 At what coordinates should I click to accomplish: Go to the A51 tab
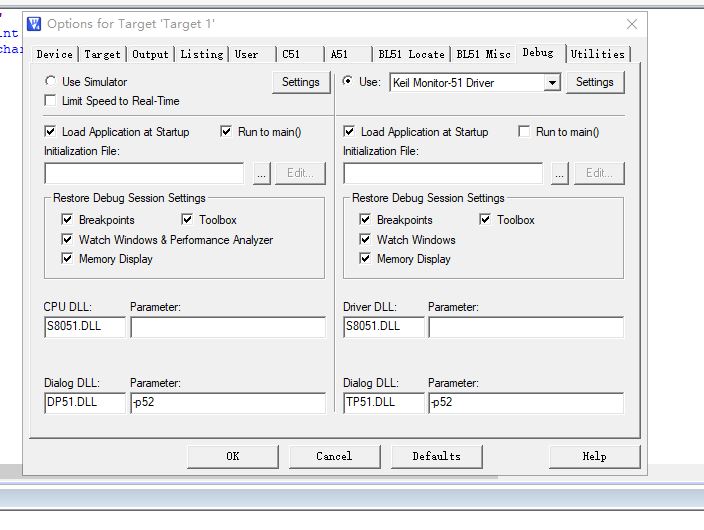pyautogui.click(x=348, y=54)
